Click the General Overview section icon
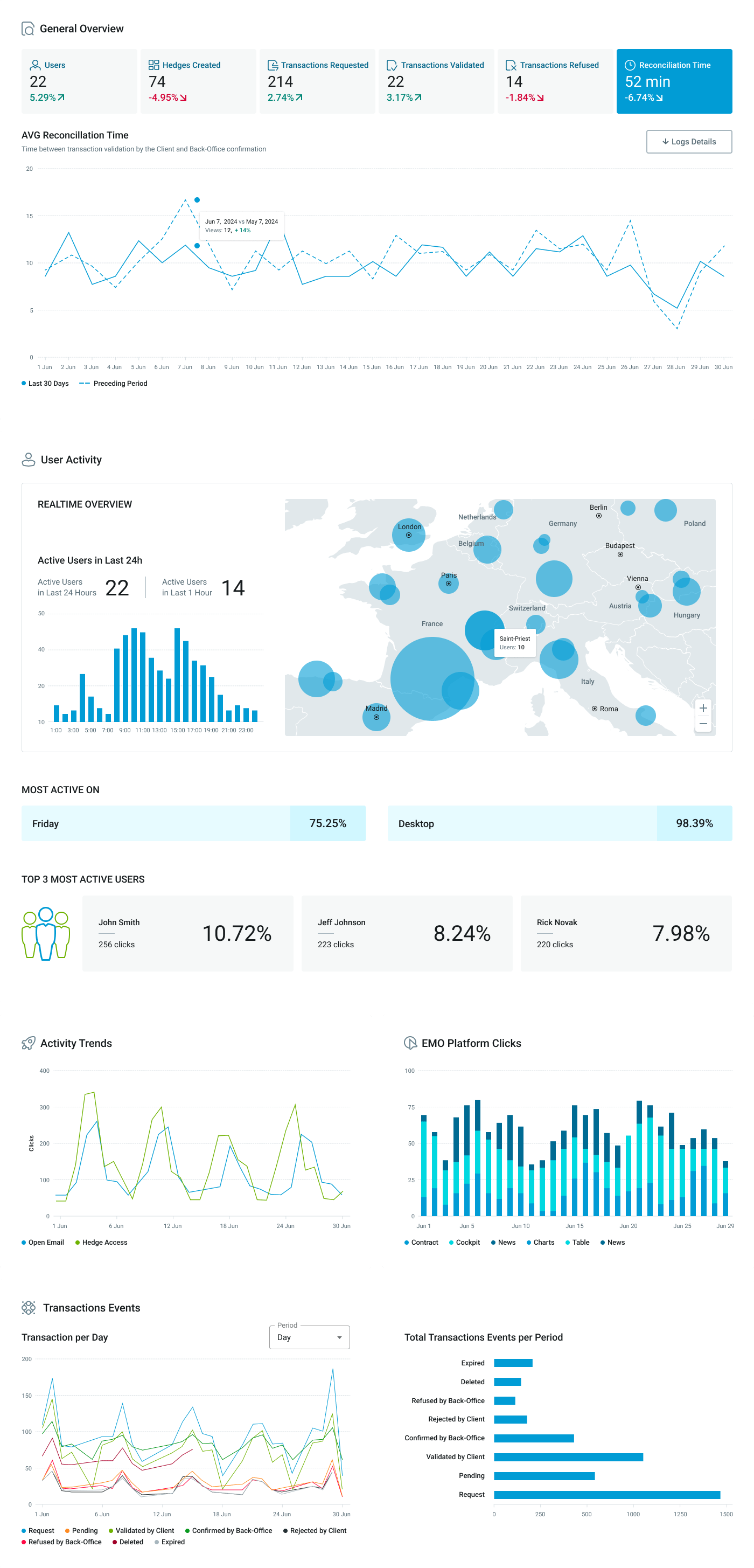The height and width of the screenshot is (1568, 754). 28,29
